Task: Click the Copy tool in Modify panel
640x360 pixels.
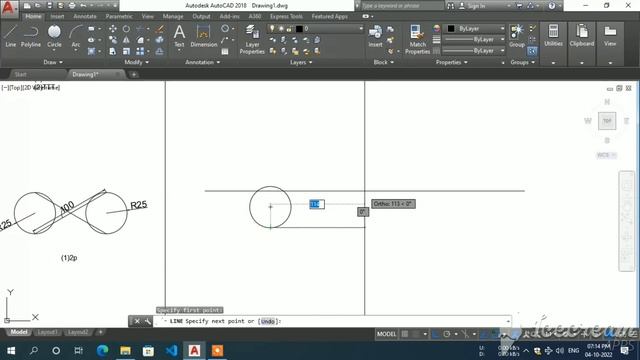Action: point(113,40)
